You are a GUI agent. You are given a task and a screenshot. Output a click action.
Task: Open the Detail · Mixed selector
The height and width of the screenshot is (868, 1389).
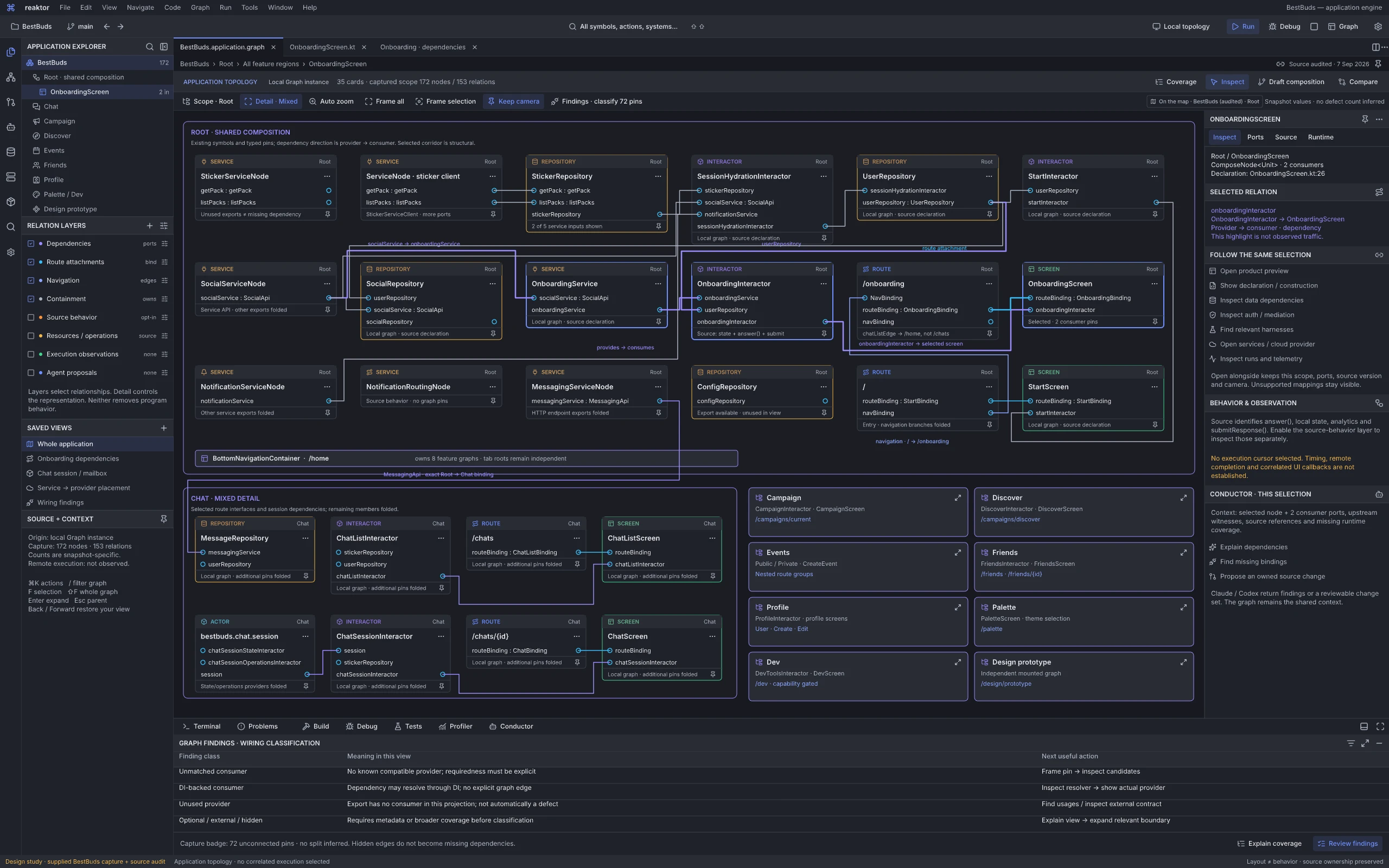(x=271, y=101)
